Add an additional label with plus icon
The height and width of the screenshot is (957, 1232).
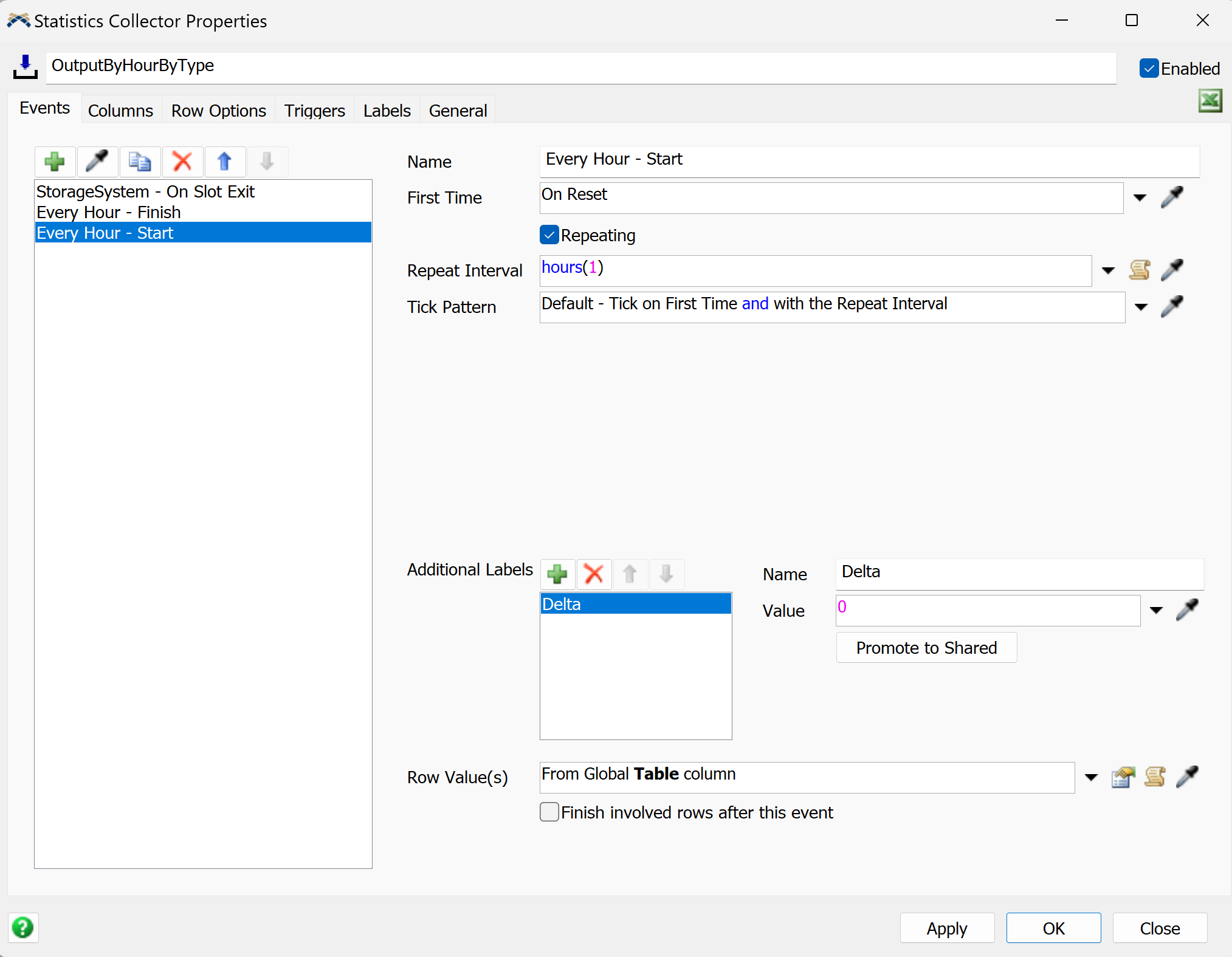click(557, 574)
